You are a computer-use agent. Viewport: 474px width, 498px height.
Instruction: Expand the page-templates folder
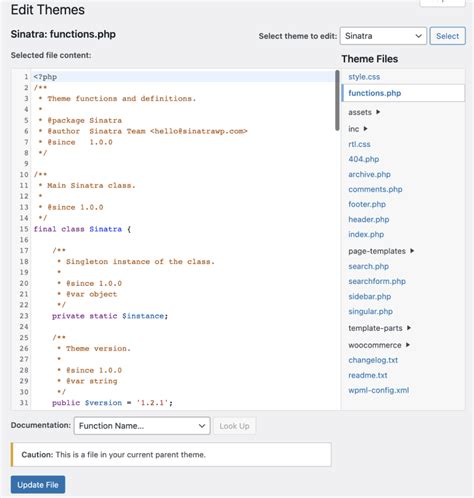pyautogui.click(x=381, y=251)
